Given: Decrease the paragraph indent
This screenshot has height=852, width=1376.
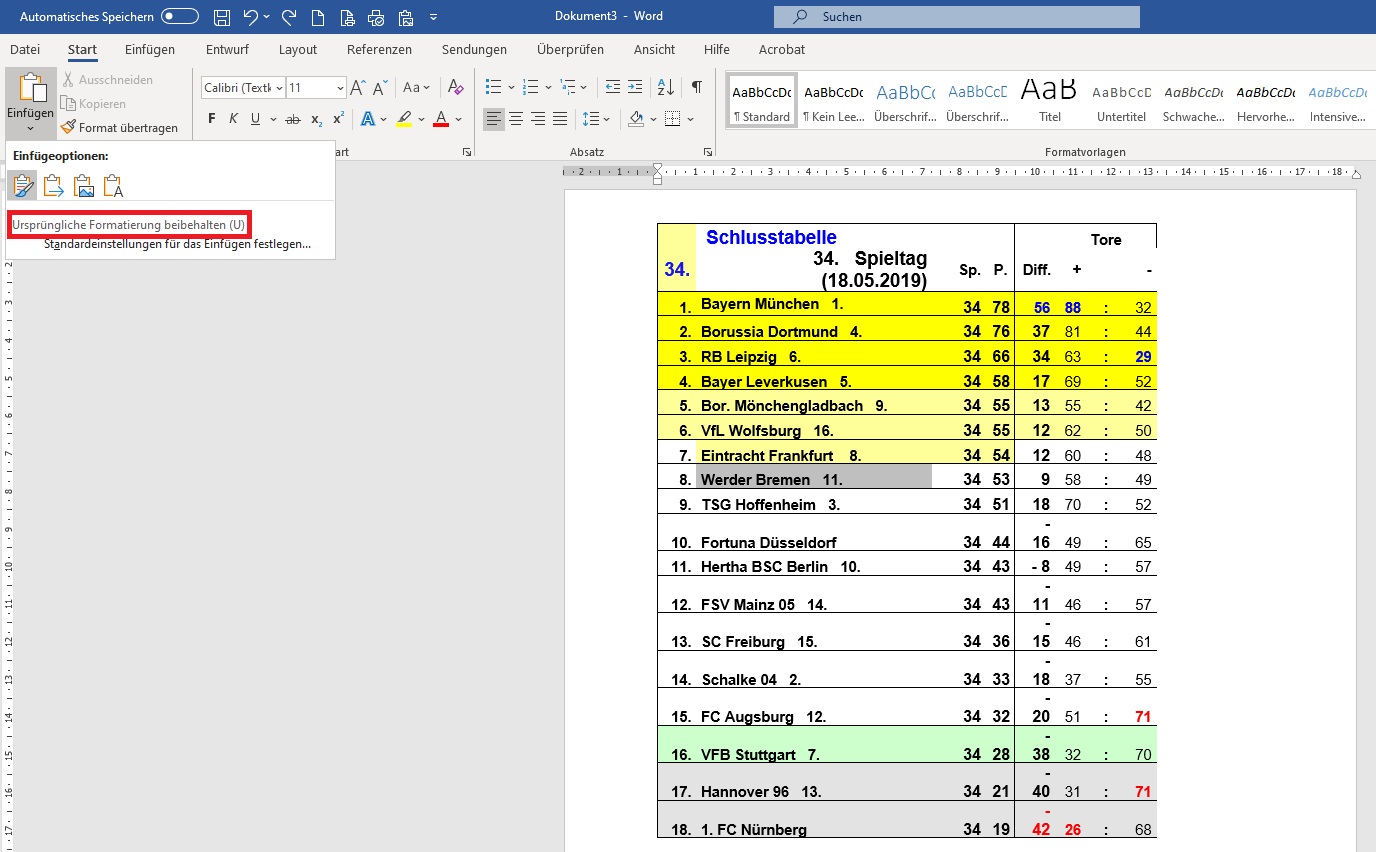Looking at the screenshot, I should 612,88.
